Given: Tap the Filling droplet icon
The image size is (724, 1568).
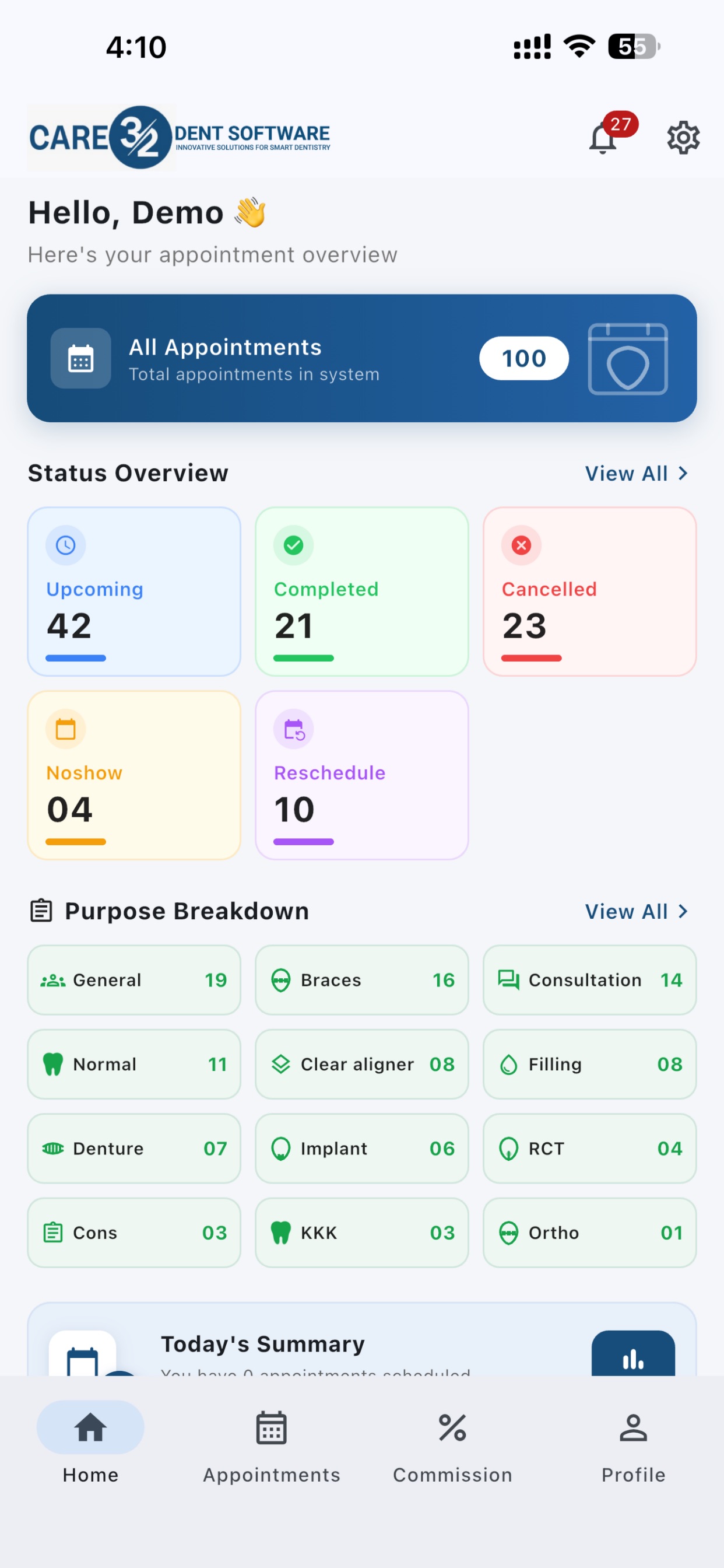Looking at the screenshot, I should click(509, 1065).
